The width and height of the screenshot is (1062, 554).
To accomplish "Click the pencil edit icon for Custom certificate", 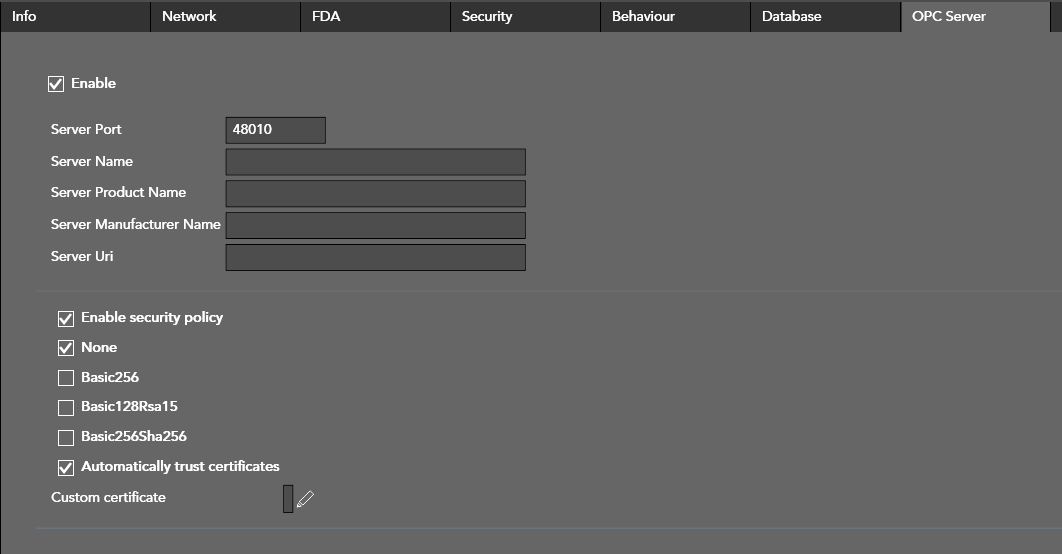I will (x=305, y=498).
